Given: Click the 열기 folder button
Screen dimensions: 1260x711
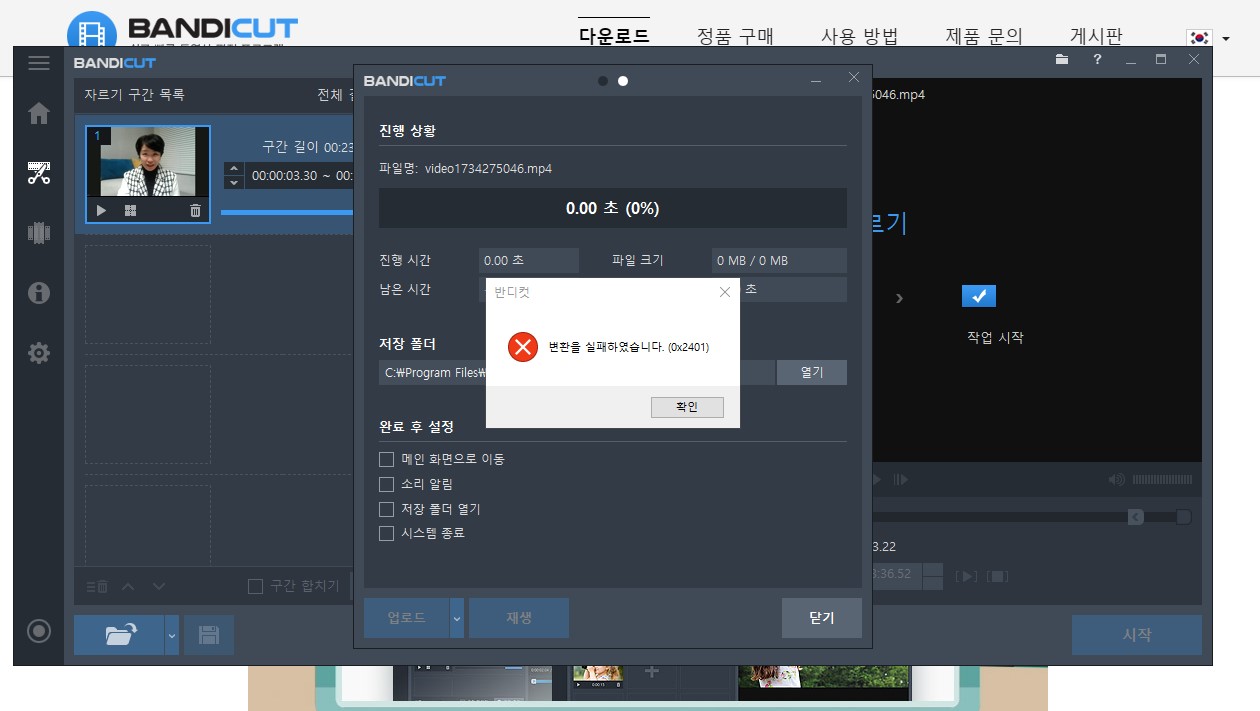Looking at the screenshot, I should (x=812, y=372).
